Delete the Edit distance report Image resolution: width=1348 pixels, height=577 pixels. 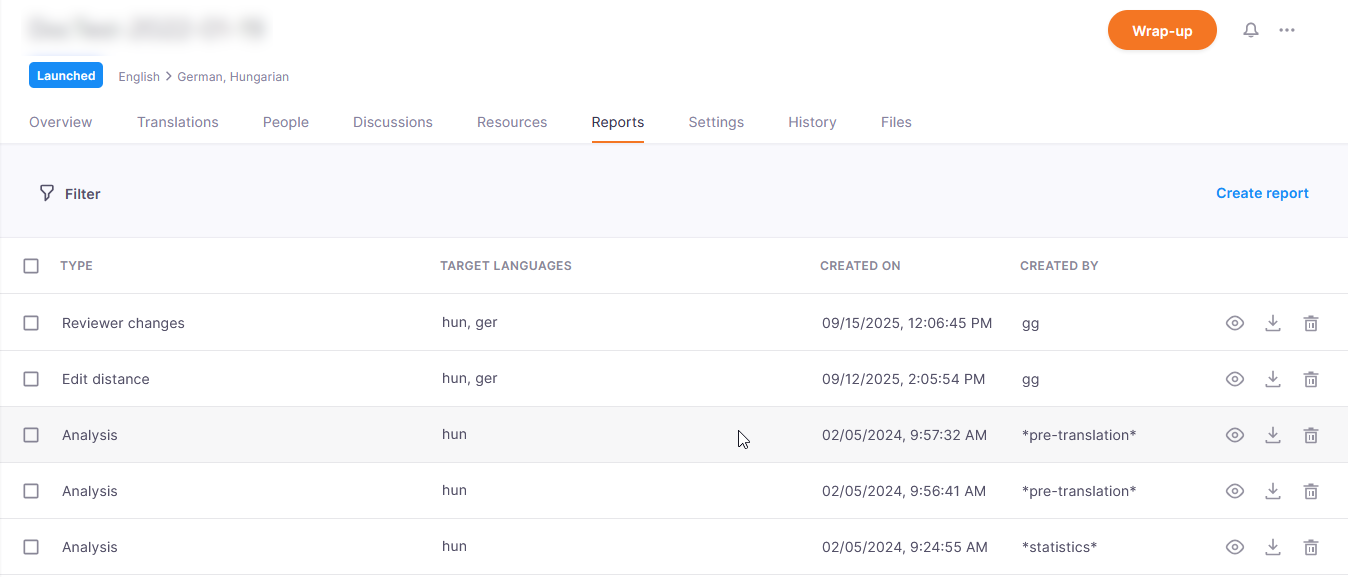click(x=1311, y=379)
